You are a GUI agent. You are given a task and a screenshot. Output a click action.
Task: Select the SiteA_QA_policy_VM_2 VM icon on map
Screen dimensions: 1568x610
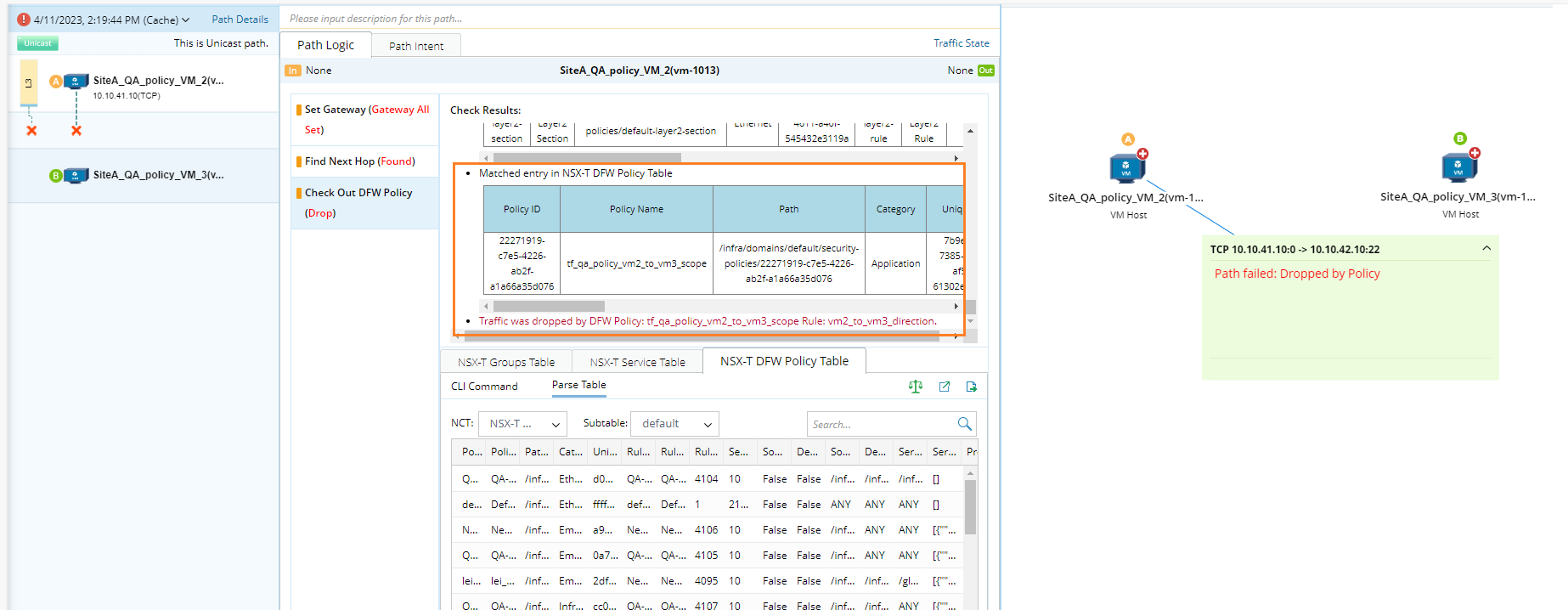click(x=1126, y=167)
